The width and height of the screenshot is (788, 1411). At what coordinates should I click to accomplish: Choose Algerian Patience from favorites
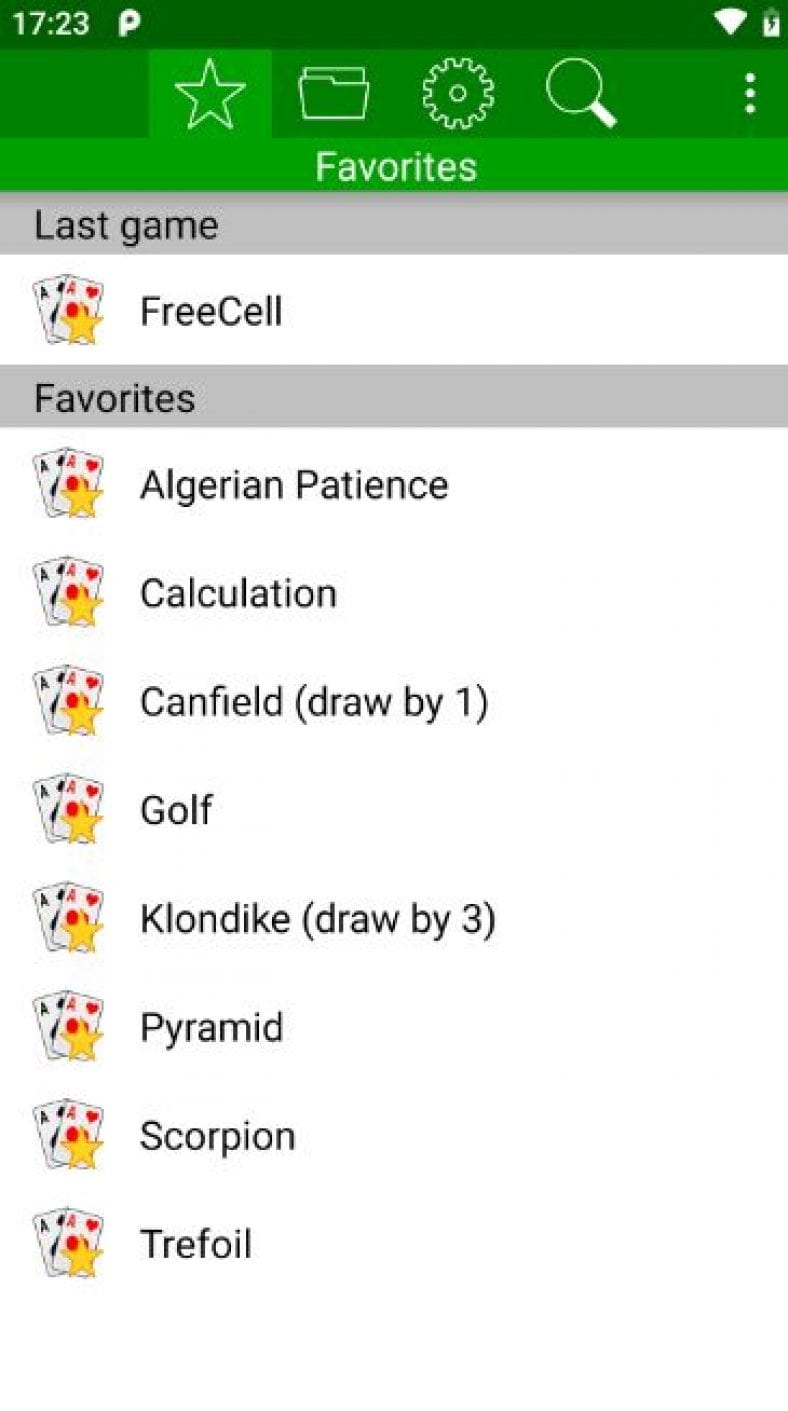(x=294, y=485)
